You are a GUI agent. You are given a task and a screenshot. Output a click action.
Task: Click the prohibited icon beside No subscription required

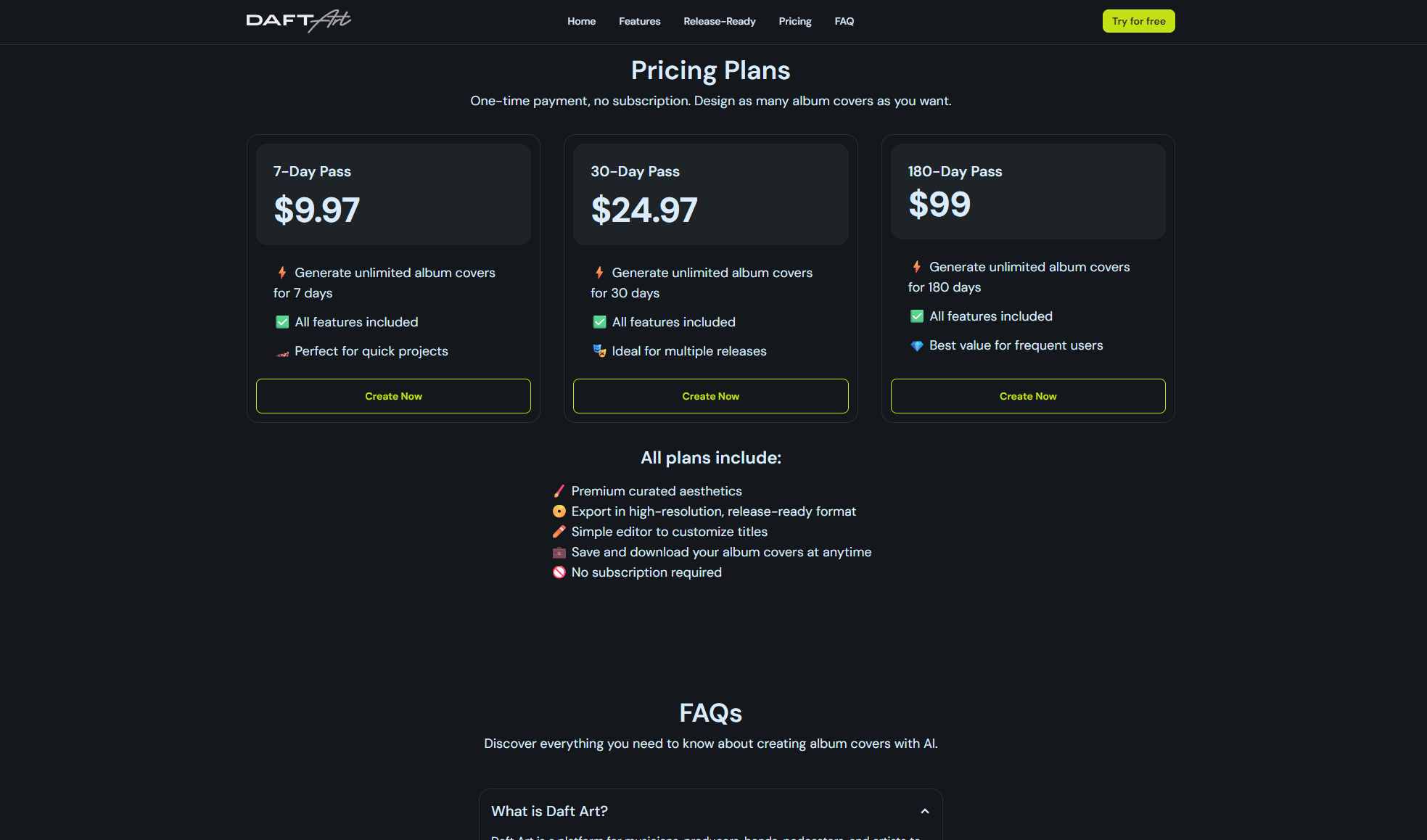[x=559, y=572]
